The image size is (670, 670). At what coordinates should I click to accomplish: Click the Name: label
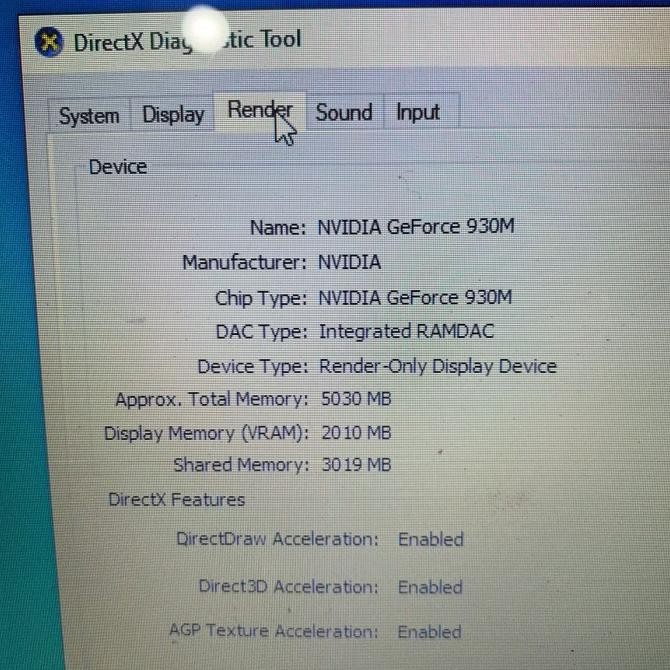pos(278,228)
